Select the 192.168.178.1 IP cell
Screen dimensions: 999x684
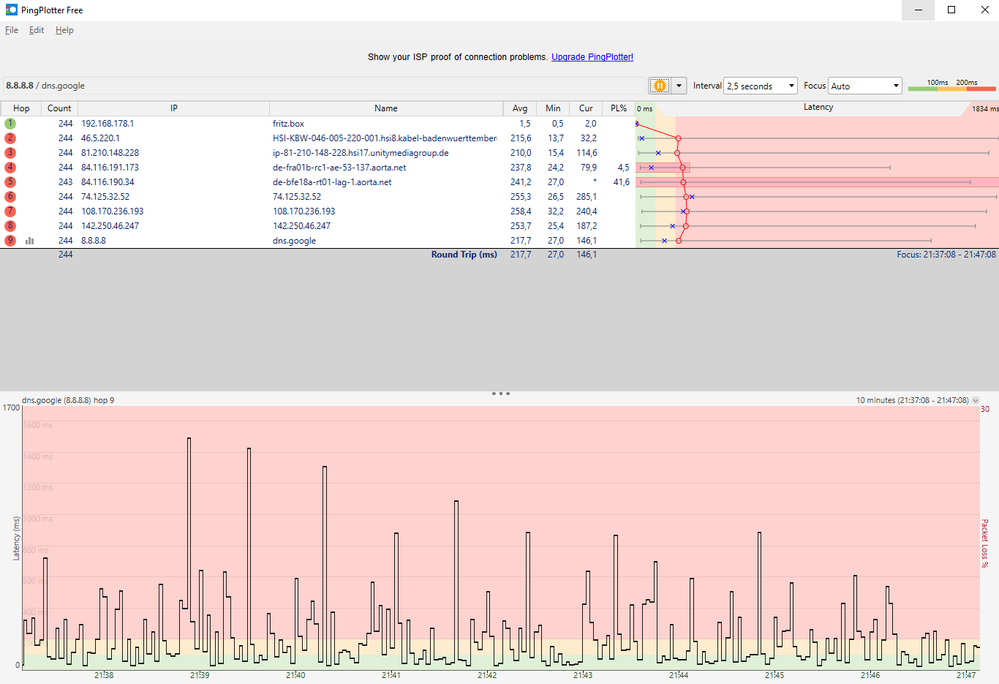click(108, 124)
